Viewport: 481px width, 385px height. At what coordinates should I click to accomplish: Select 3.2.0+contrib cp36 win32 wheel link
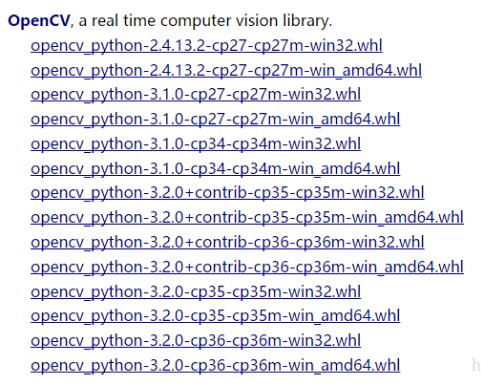tap(227, 242)
